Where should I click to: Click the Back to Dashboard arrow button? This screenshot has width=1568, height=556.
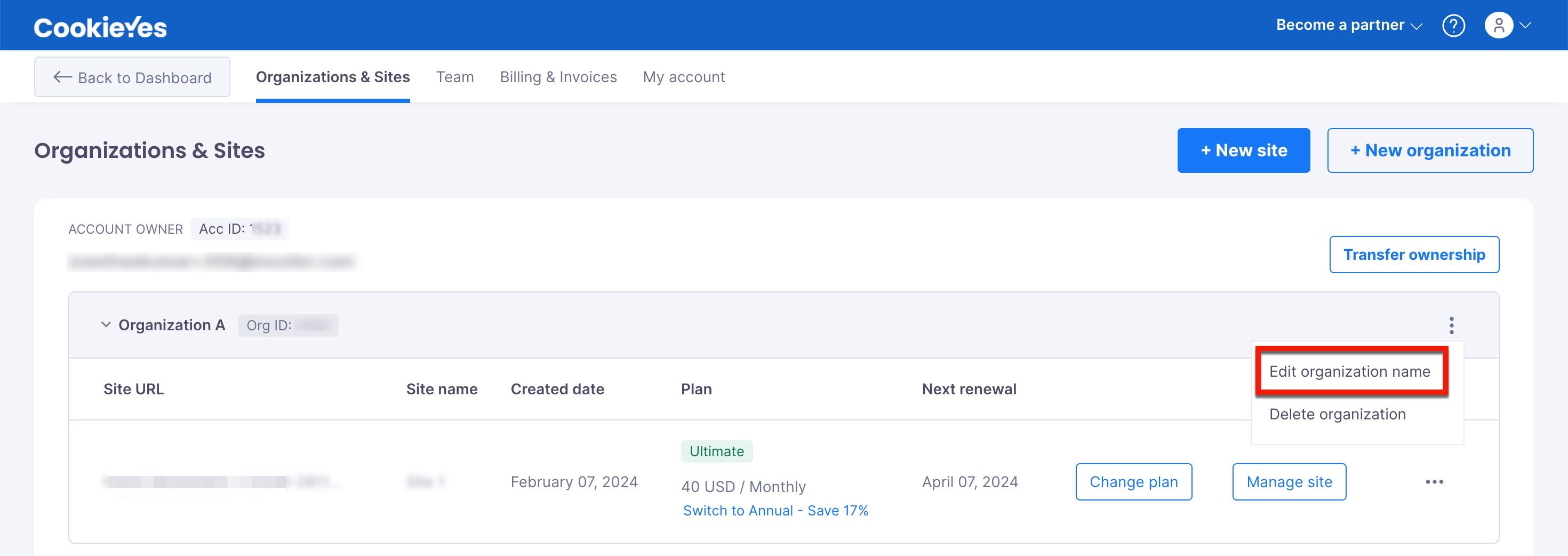point(132,77)
